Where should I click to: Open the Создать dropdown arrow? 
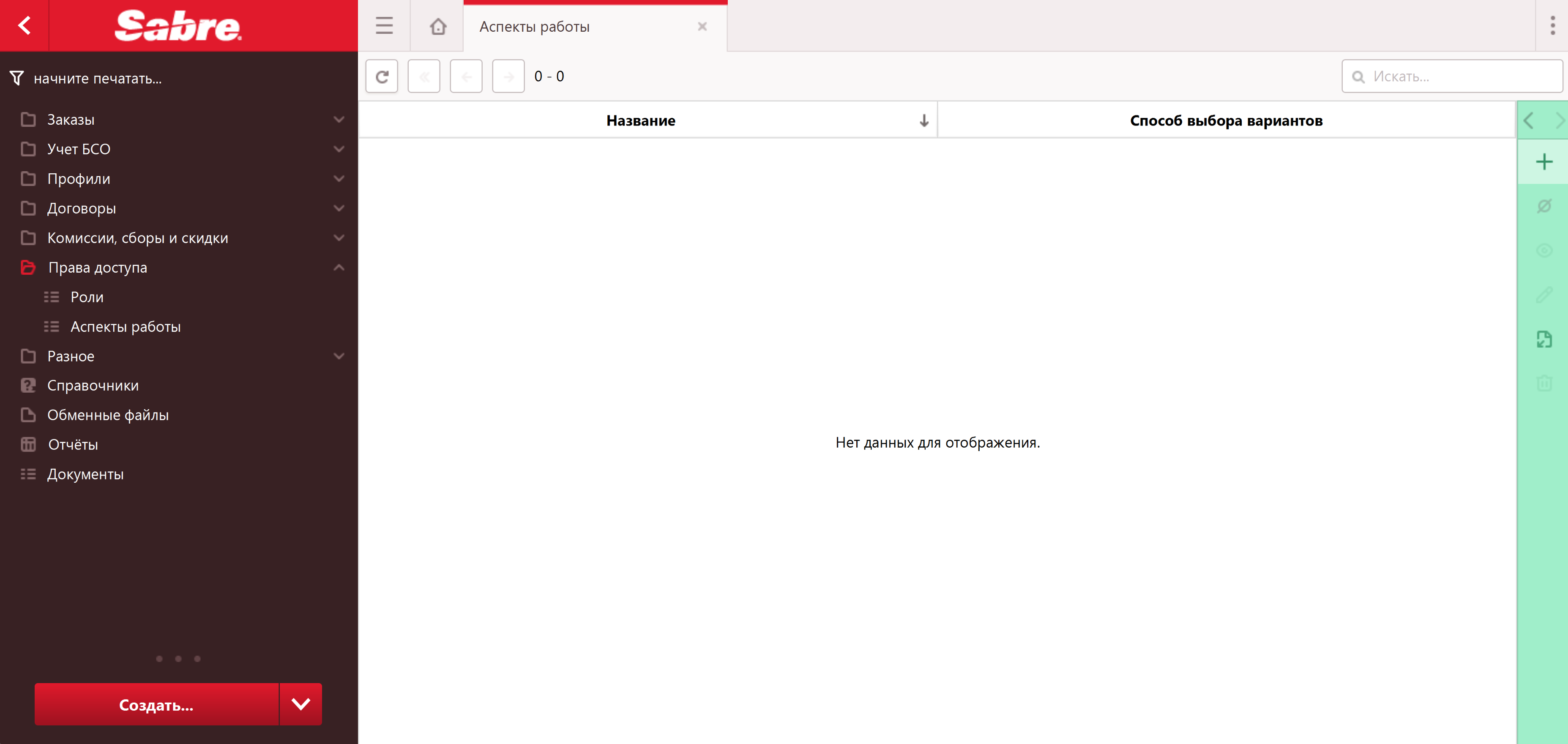click(300, 704)
